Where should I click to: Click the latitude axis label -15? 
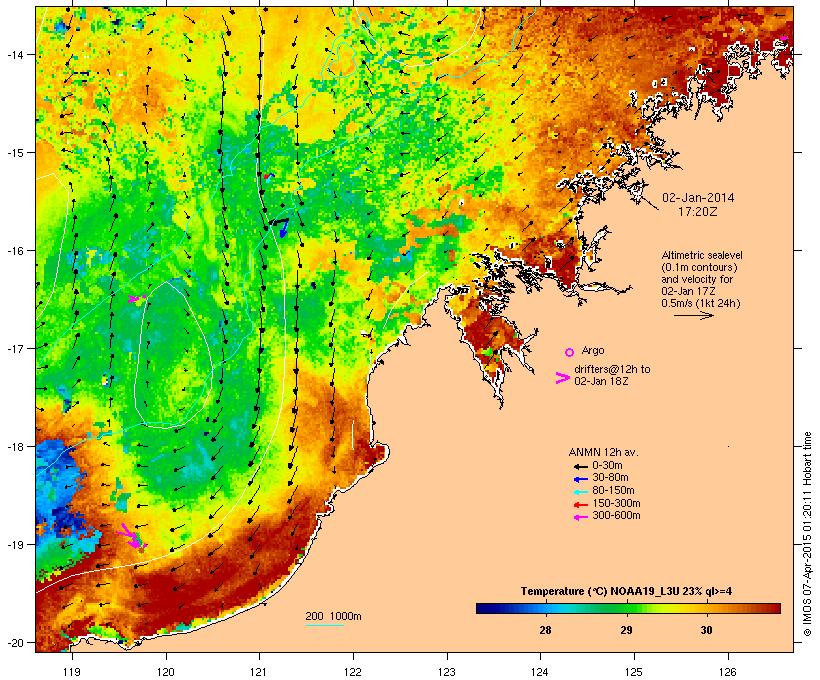[x=14, y=153]
